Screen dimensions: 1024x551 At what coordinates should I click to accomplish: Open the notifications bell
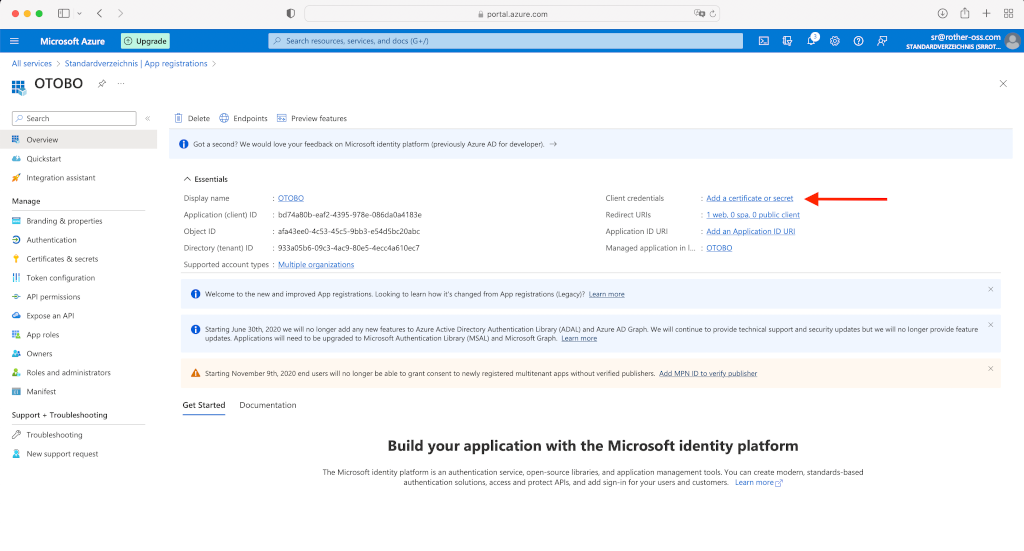811,40
